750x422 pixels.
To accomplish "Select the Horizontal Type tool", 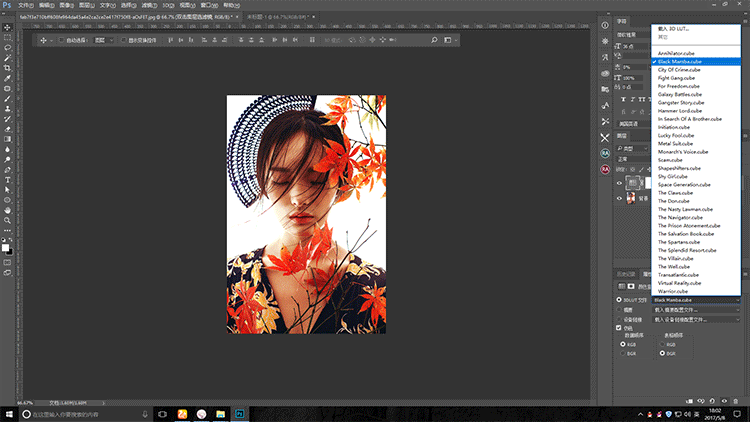I will coord(7,180).
